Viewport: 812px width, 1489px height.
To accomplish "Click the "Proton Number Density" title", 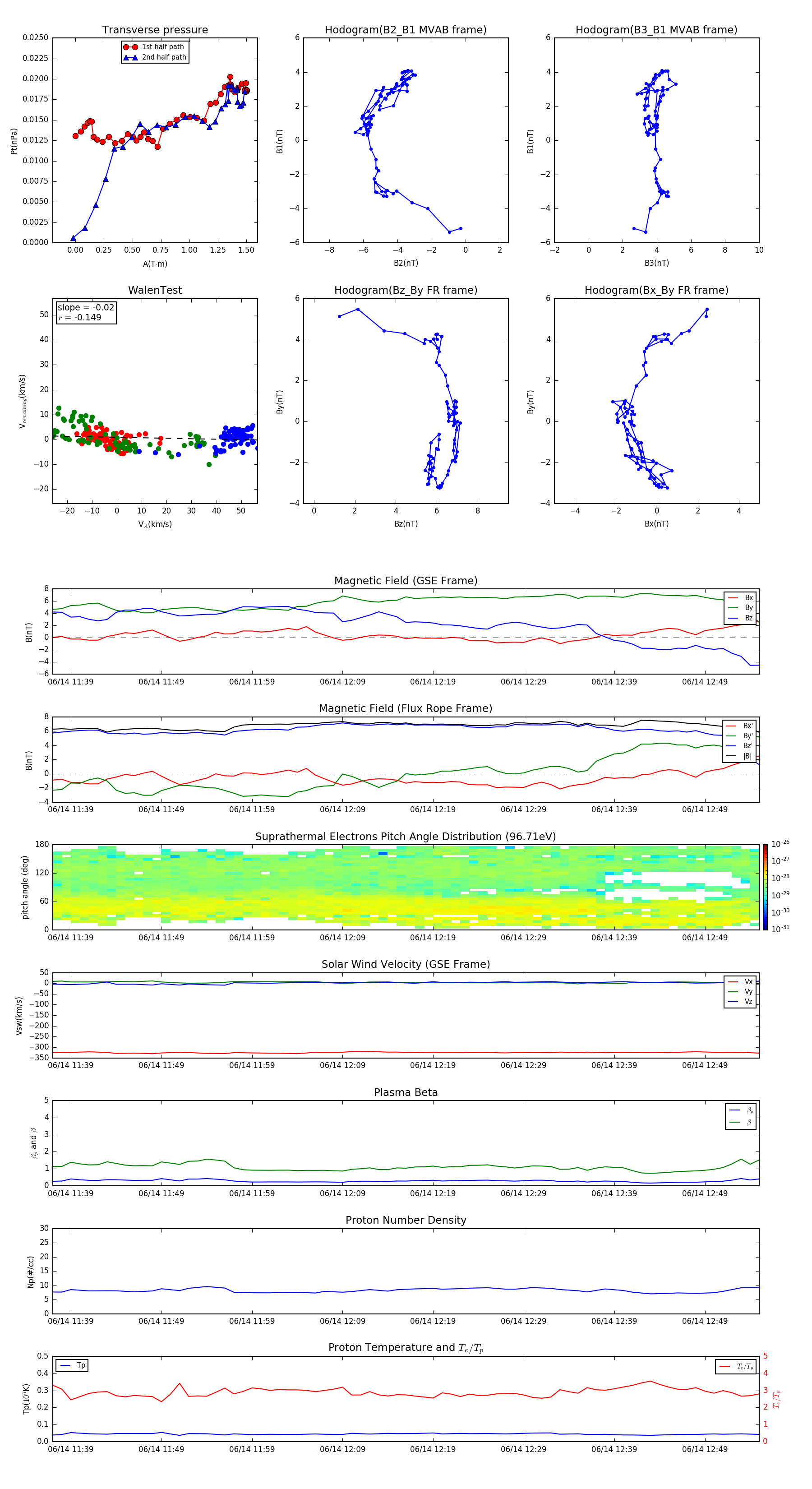I will [406, 1221].
